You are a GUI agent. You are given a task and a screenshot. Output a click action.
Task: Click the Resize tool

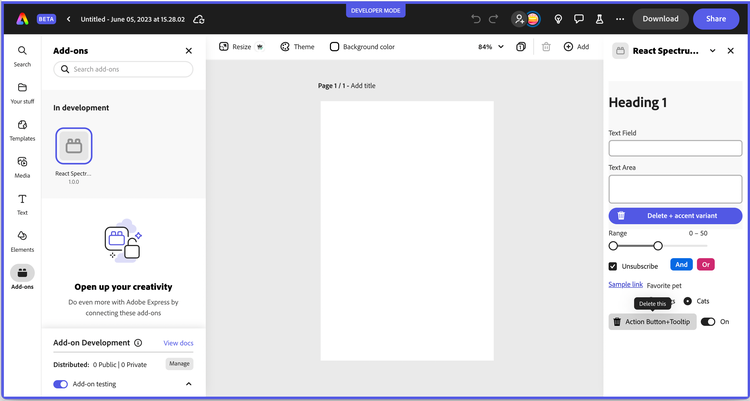(241, 46)
